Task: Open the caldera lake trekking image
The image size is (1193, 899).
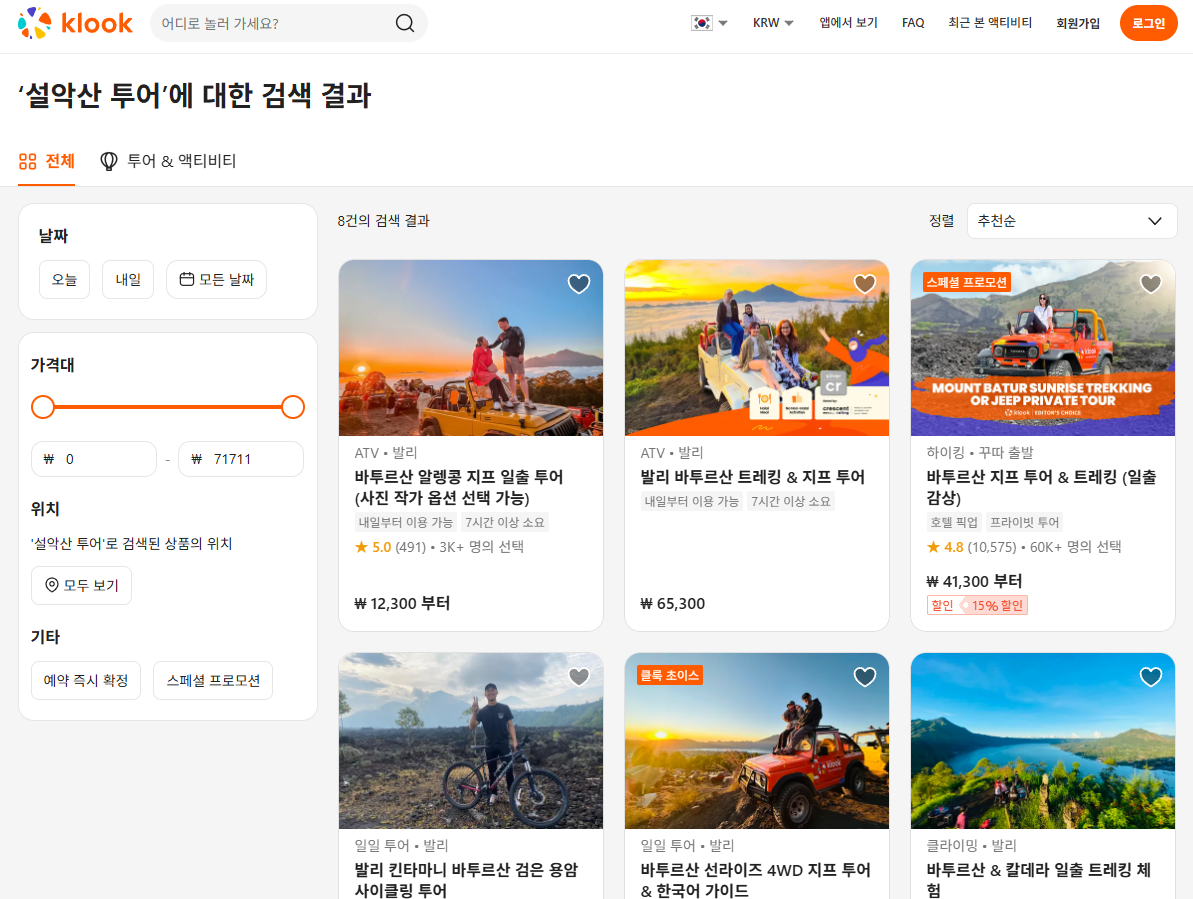Action: (1043, 741)
